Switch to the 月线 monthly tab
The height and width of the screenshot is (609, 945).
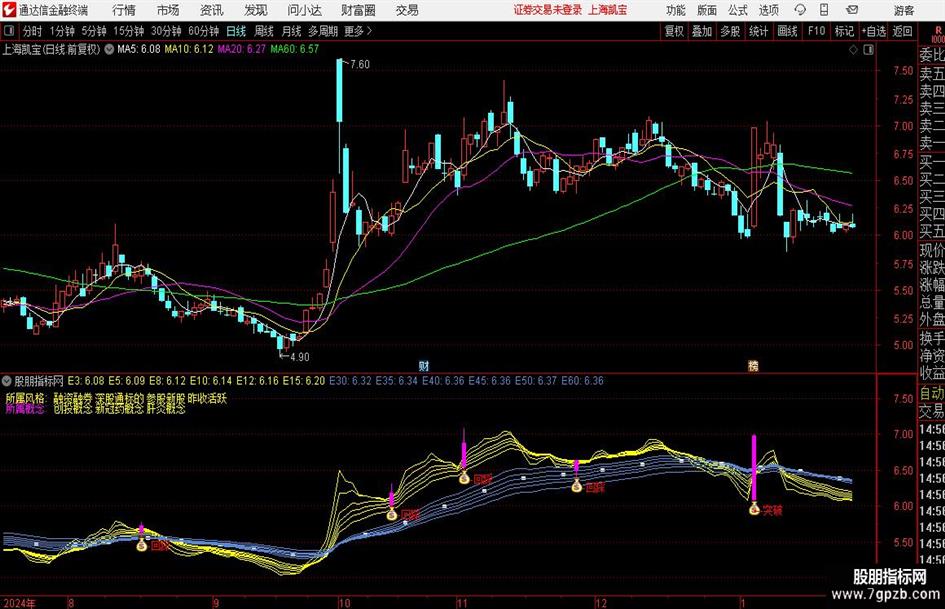point(291,31)
